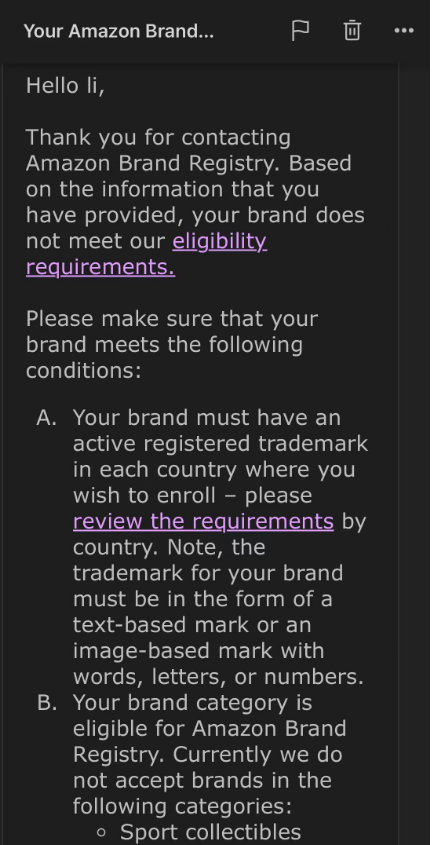Click the "Your Amazon Brand..." subject title
The image size is (433, 845).
pyautogui.click(x=119, y=31)
